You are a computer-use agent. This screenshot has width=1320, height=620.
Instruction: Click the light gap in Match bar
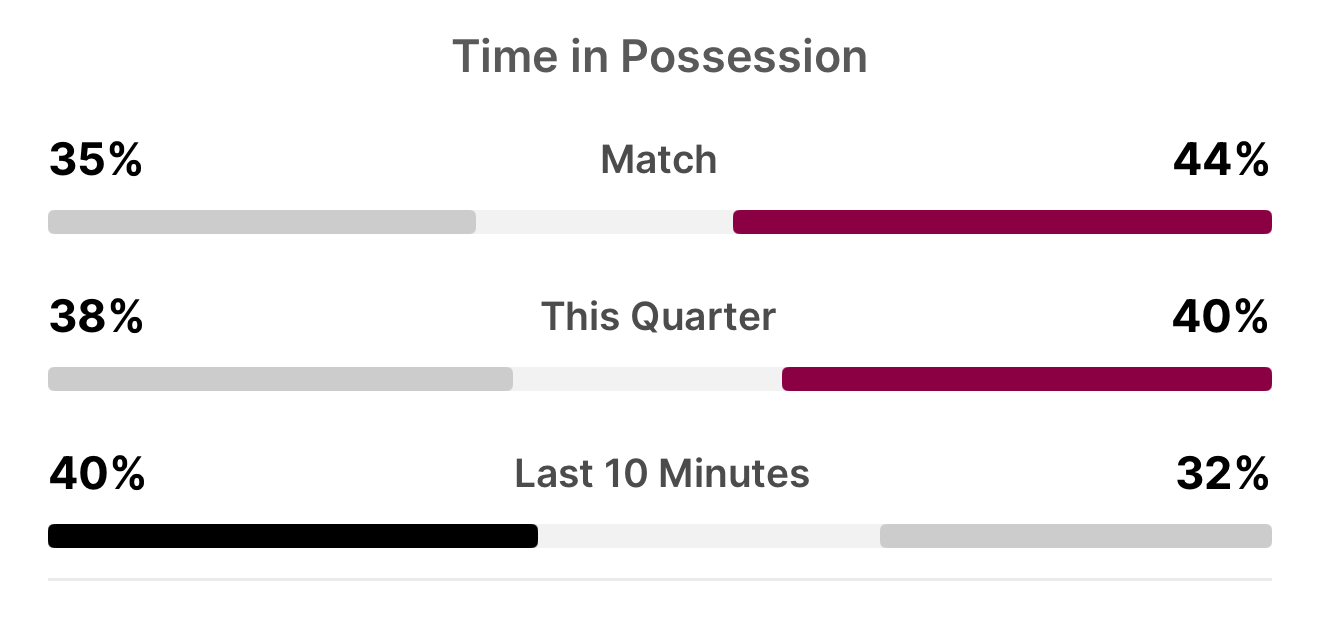604,222
